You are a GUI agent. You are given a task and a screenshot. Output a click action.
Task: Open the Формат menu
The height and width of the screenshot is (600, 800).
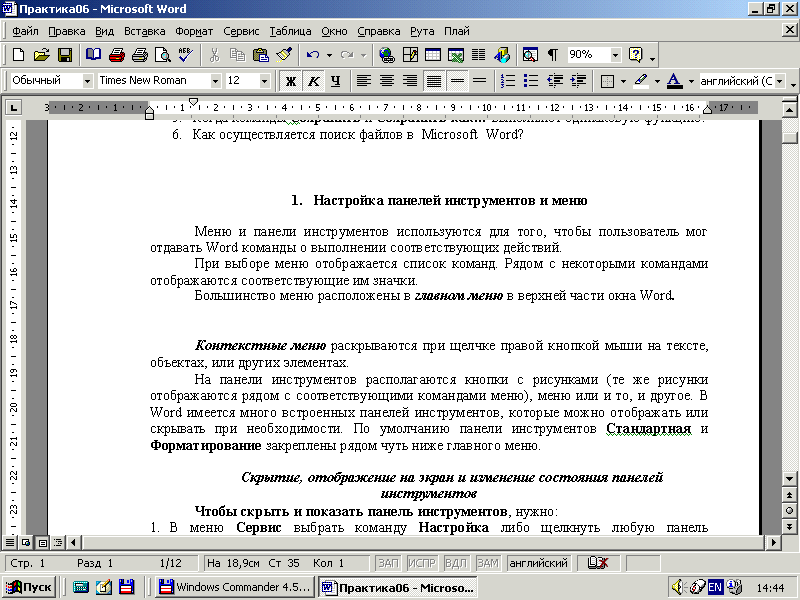194,31
